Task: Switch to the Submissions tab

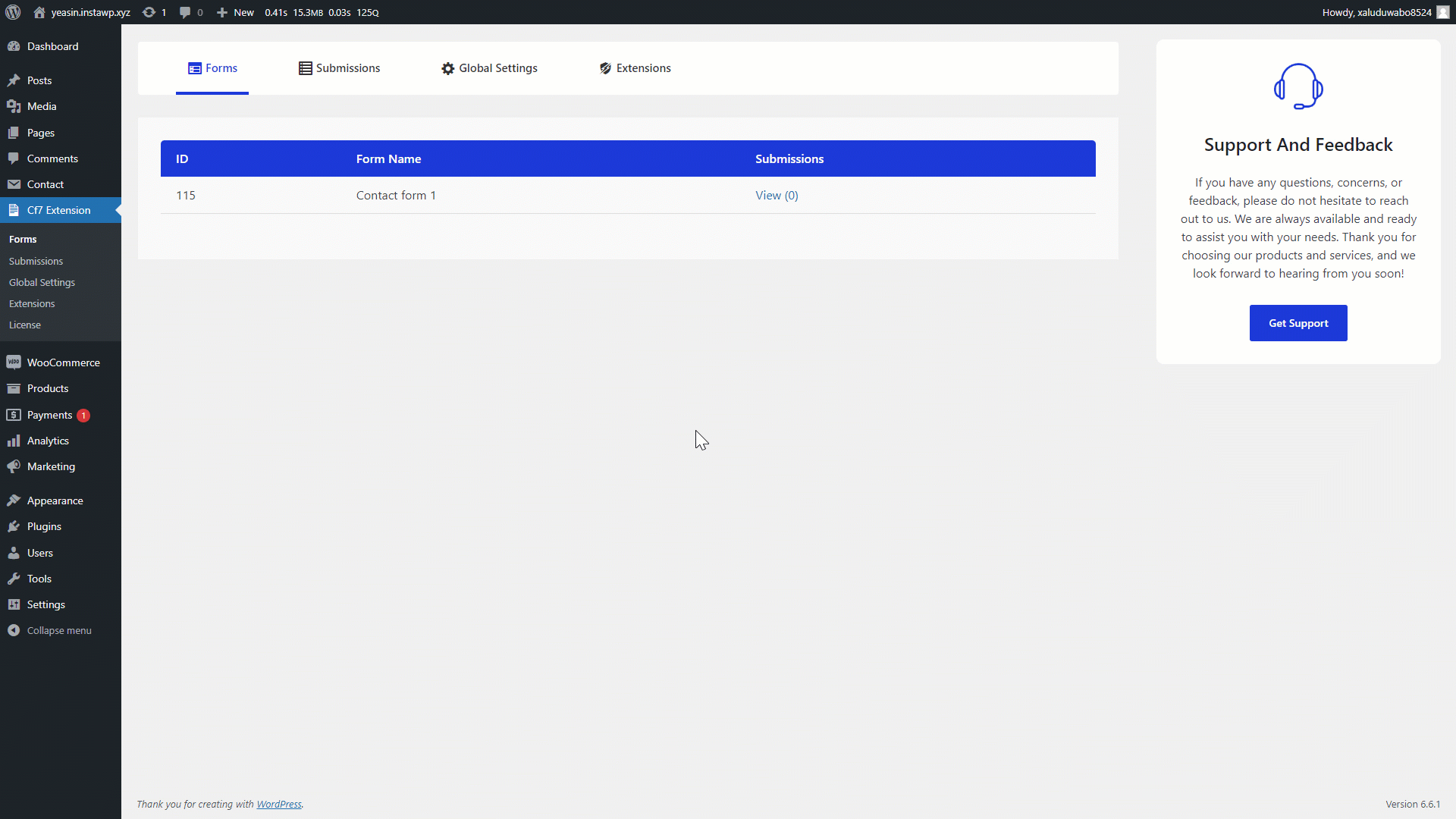Action: [340, 68]
